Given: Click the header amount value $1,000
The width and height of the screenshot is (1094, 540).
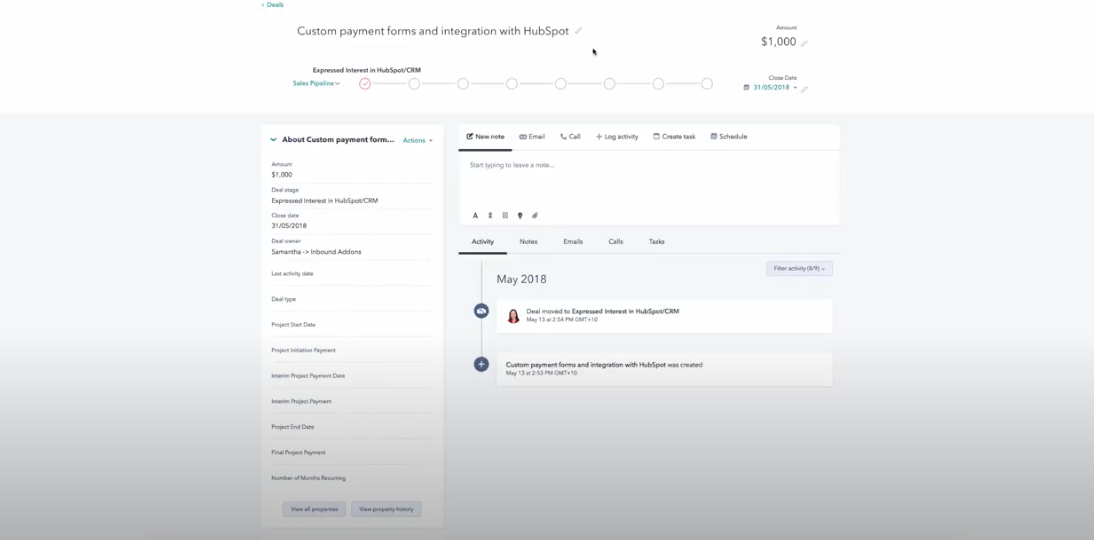Looking at the screenshot, I should 778,42.
